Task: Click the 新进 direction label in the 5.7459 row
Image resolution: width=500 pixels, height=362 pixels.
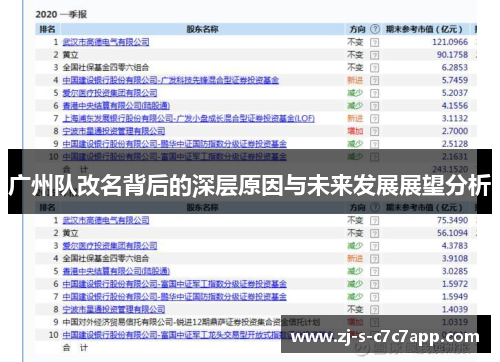Action: 355,80
